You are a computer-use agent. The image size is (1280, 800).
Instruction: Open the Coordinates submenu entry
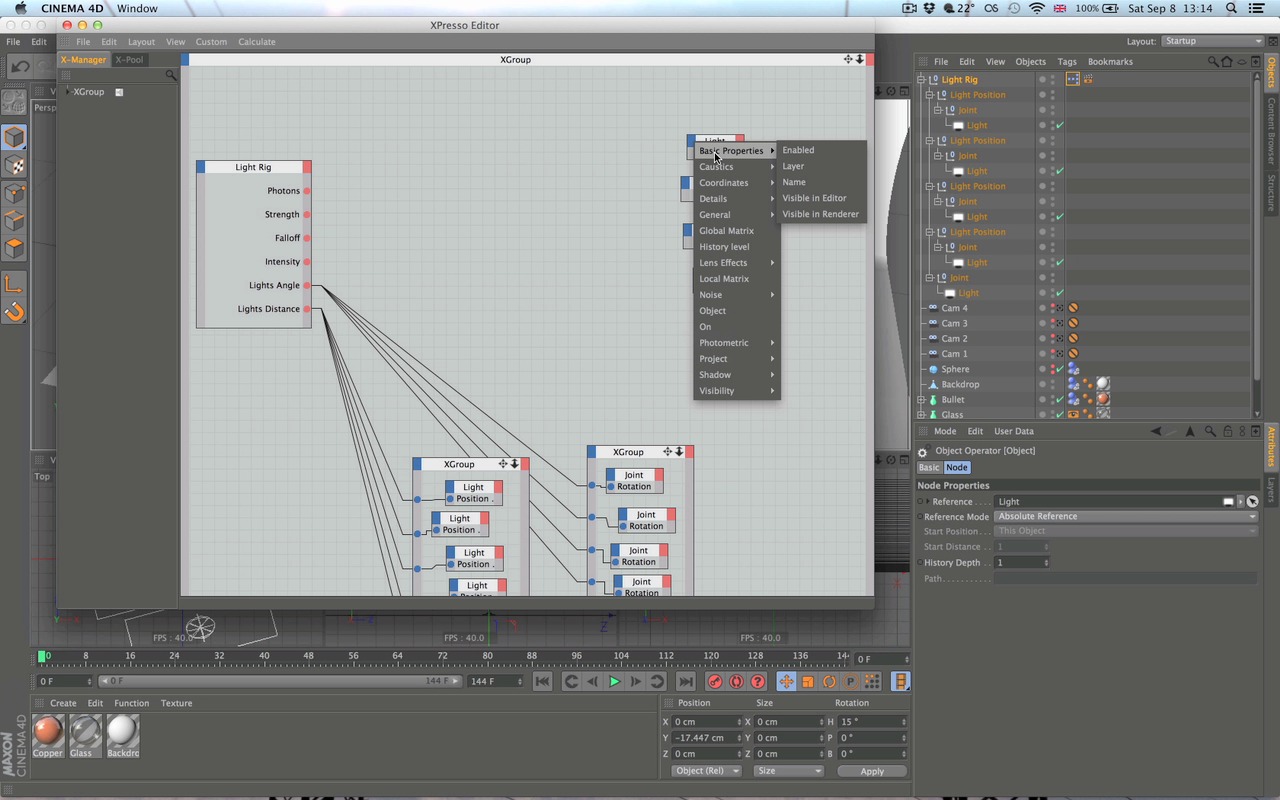coord(737,183)
